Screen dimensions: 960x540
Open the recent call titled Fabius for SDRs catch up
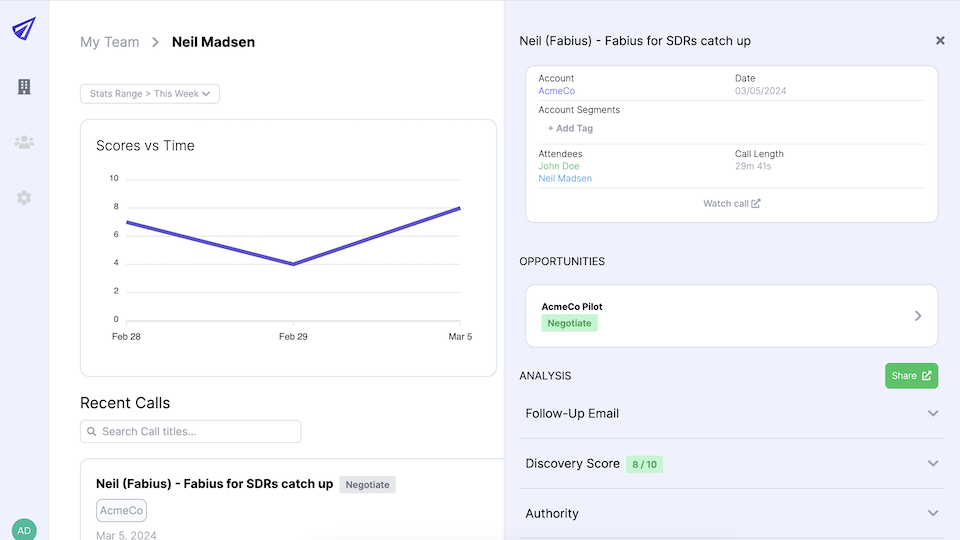(x=214, y=484)
